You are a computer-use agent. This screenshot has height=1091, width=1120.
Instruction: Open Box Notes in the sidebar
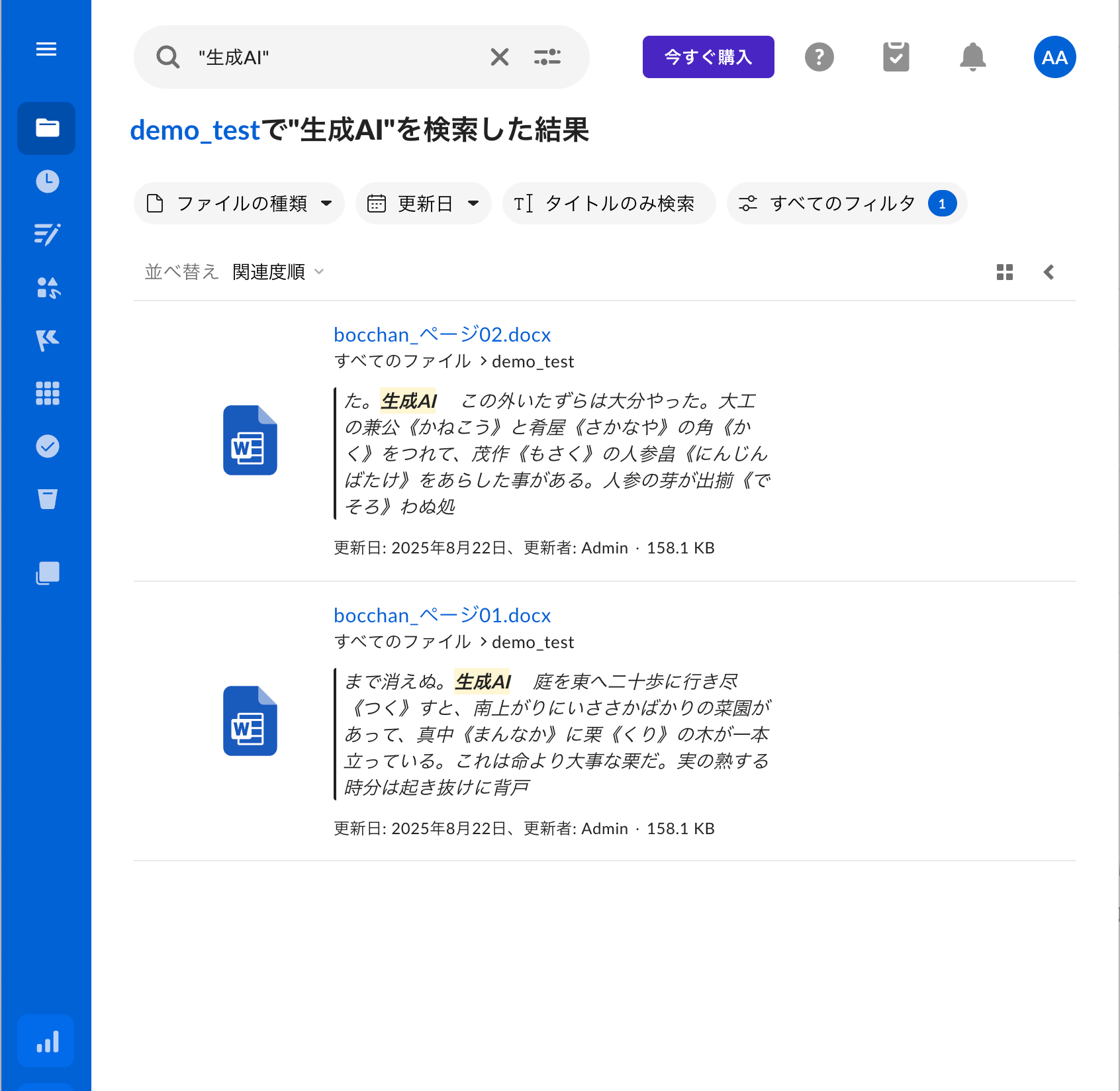(46, 234)
